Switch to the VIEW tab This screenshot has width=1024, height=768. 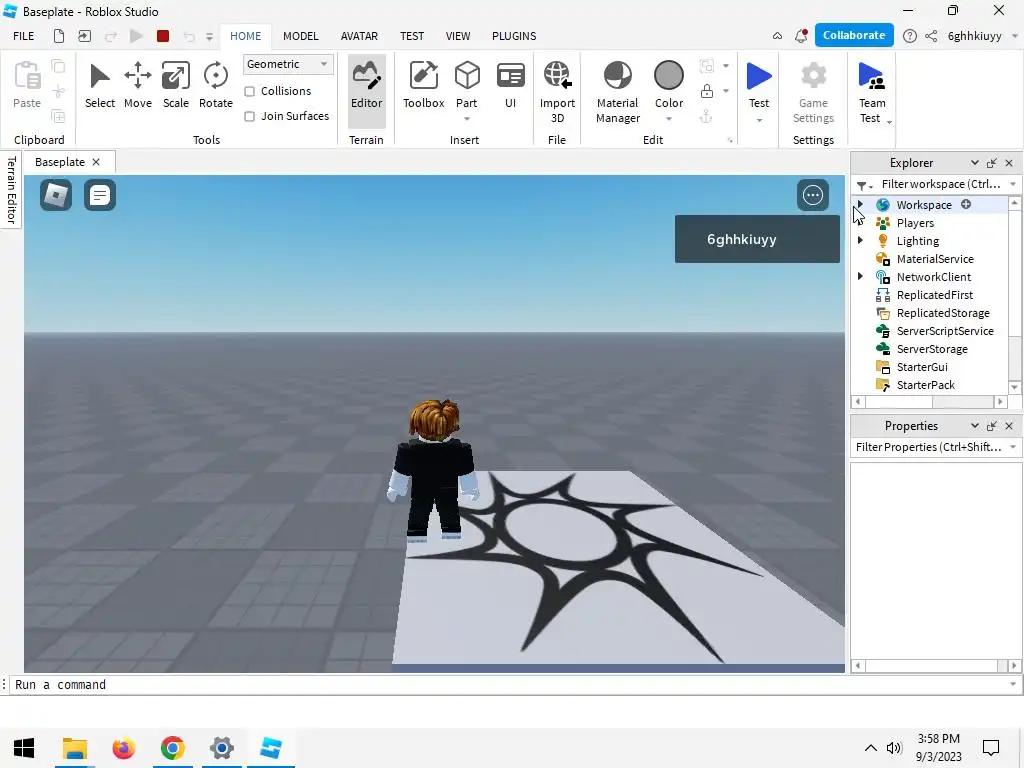(x=458, y=36)
